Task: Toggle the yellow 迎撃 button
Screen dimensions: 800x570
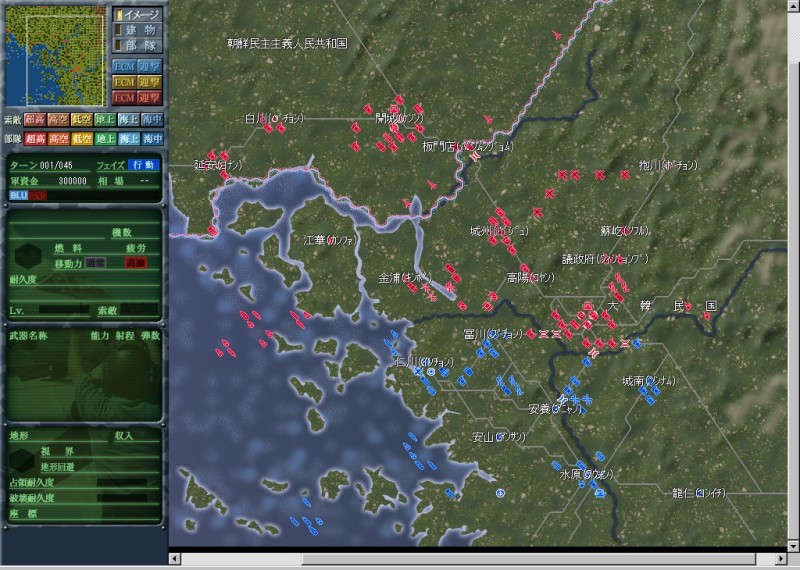Action: click(x=149, y=82)
